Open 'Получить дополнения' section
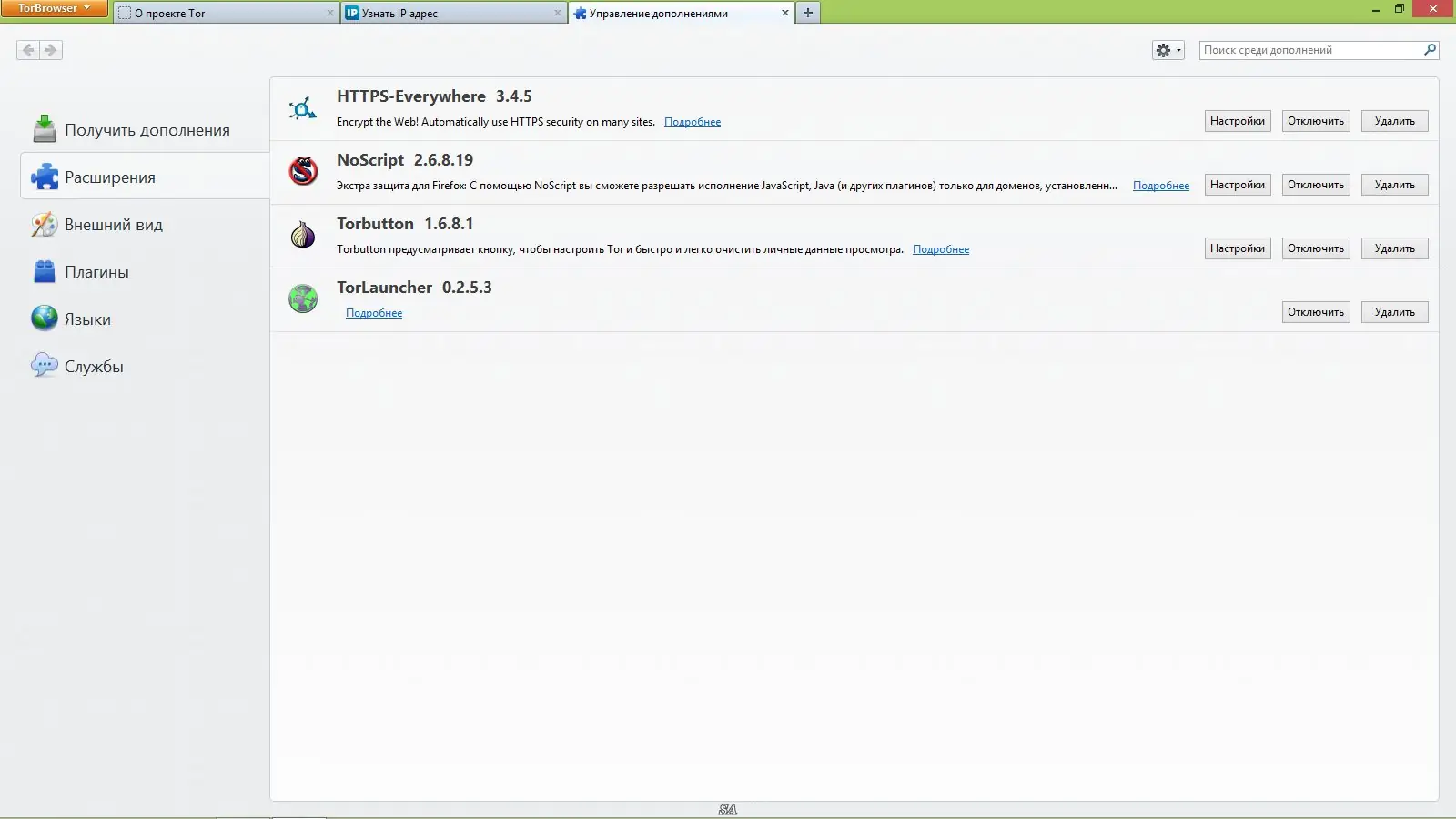The width and height of the screenshot is (1456, 819). coord(145,130)
